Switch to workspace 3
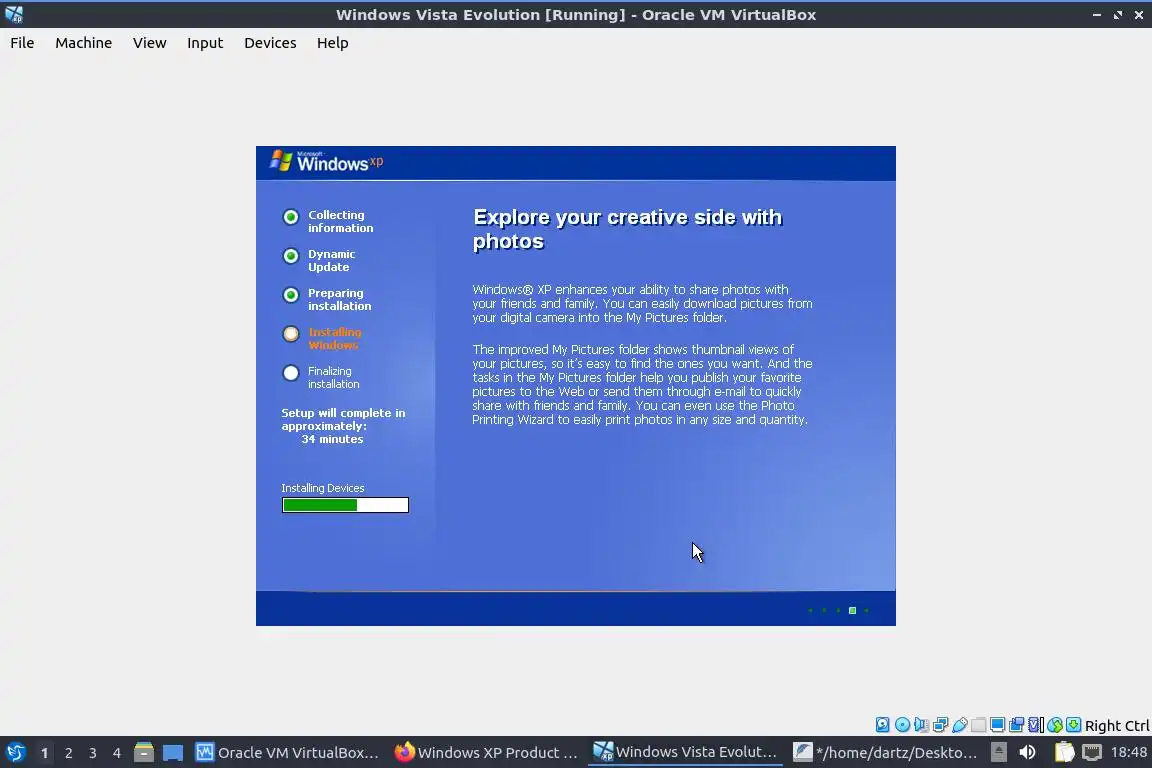This screenshot has height=768, width=1152. coord(93,753)
